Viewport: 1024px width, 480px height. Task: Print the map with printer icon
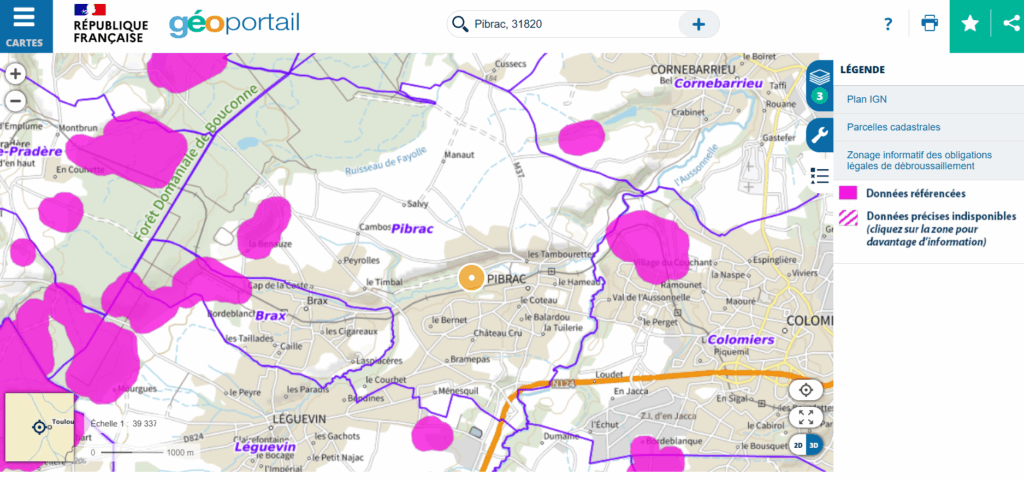coord(929,25)
